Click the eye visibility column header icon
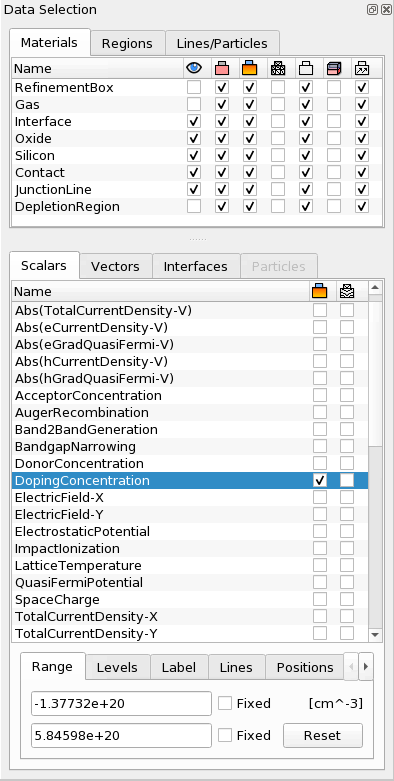This screenshot has height=781, width=394. [x=194, y=68]
